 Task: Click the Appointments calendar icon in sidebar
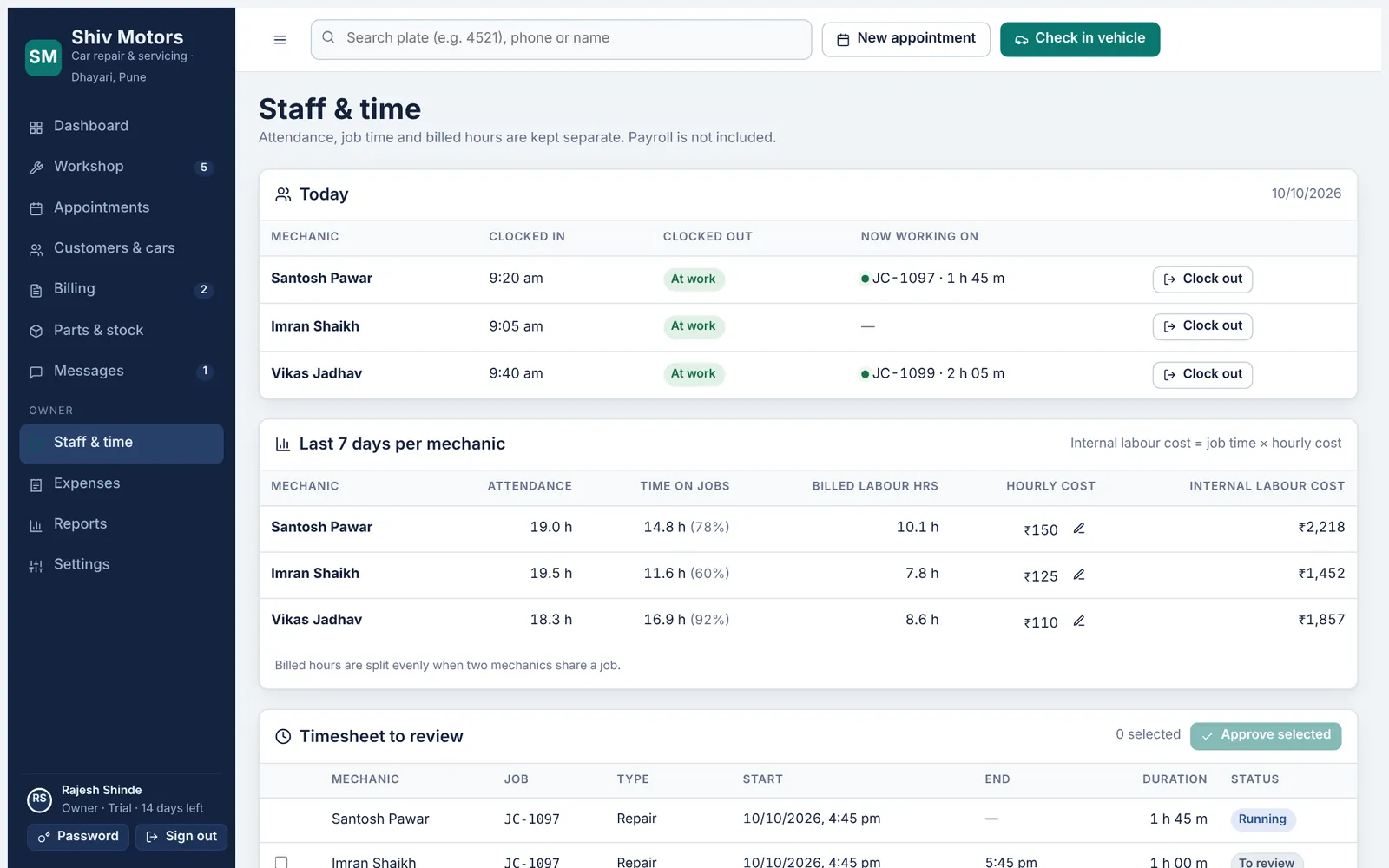click(36, 208)
